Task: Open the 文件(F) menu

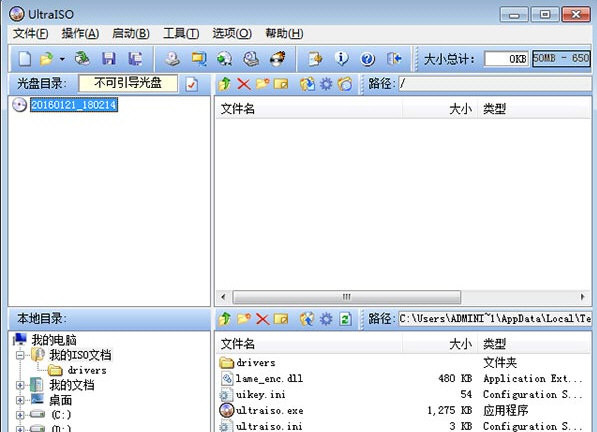Action: (x=30, y=33)
